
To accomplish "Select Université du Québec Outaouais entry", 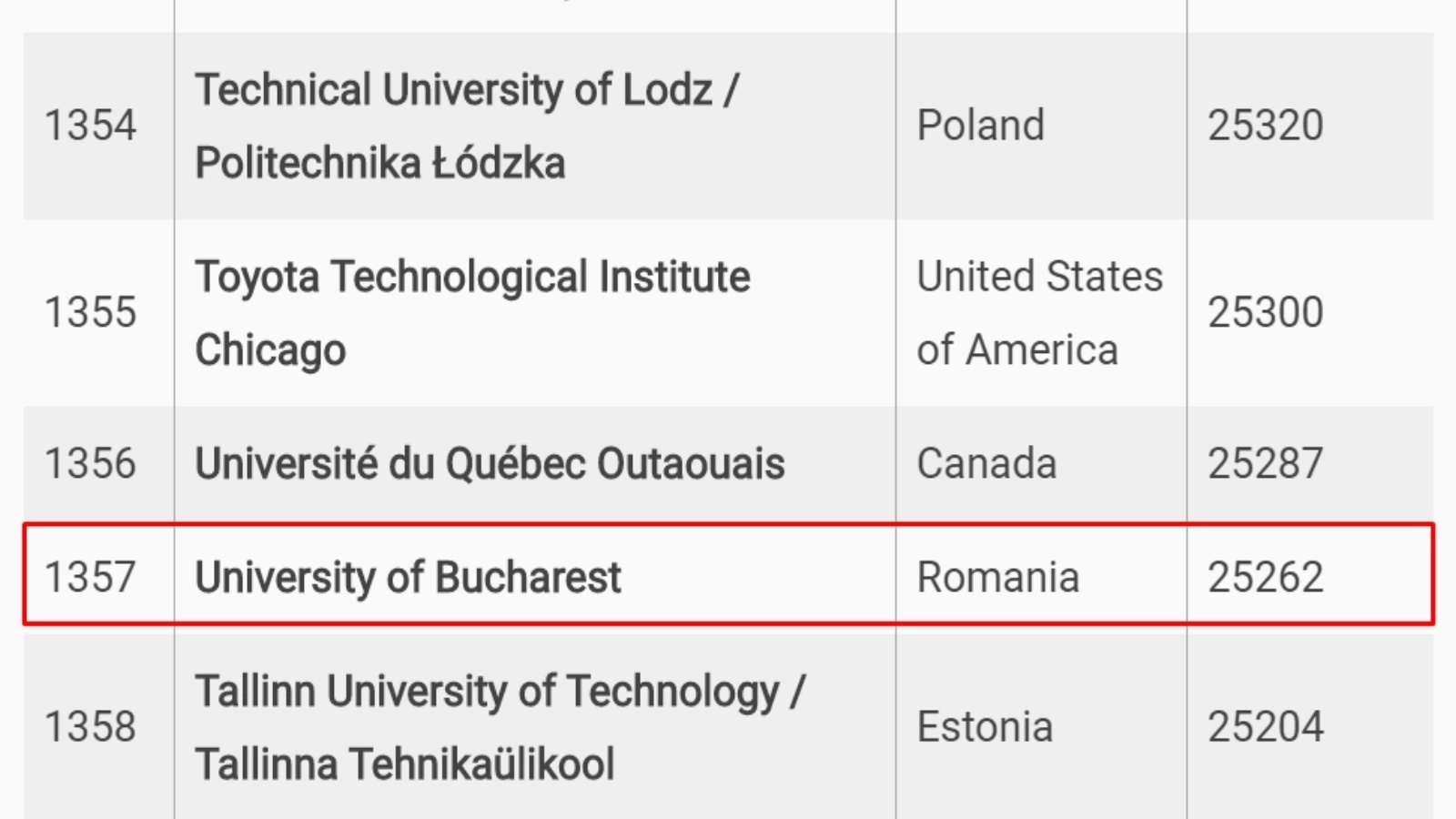I will 490,463.
